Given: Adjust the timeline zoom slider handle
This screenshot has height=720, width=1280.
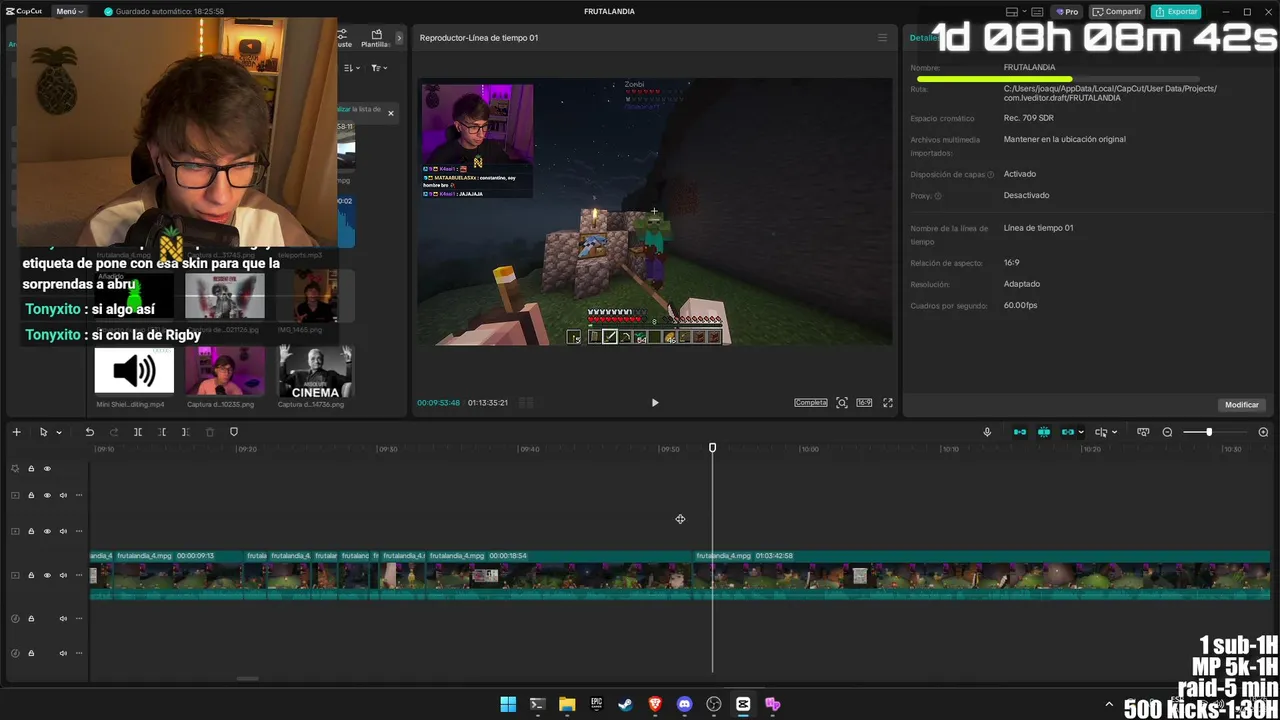Looking at the screenshot, I should point(1209,432).
